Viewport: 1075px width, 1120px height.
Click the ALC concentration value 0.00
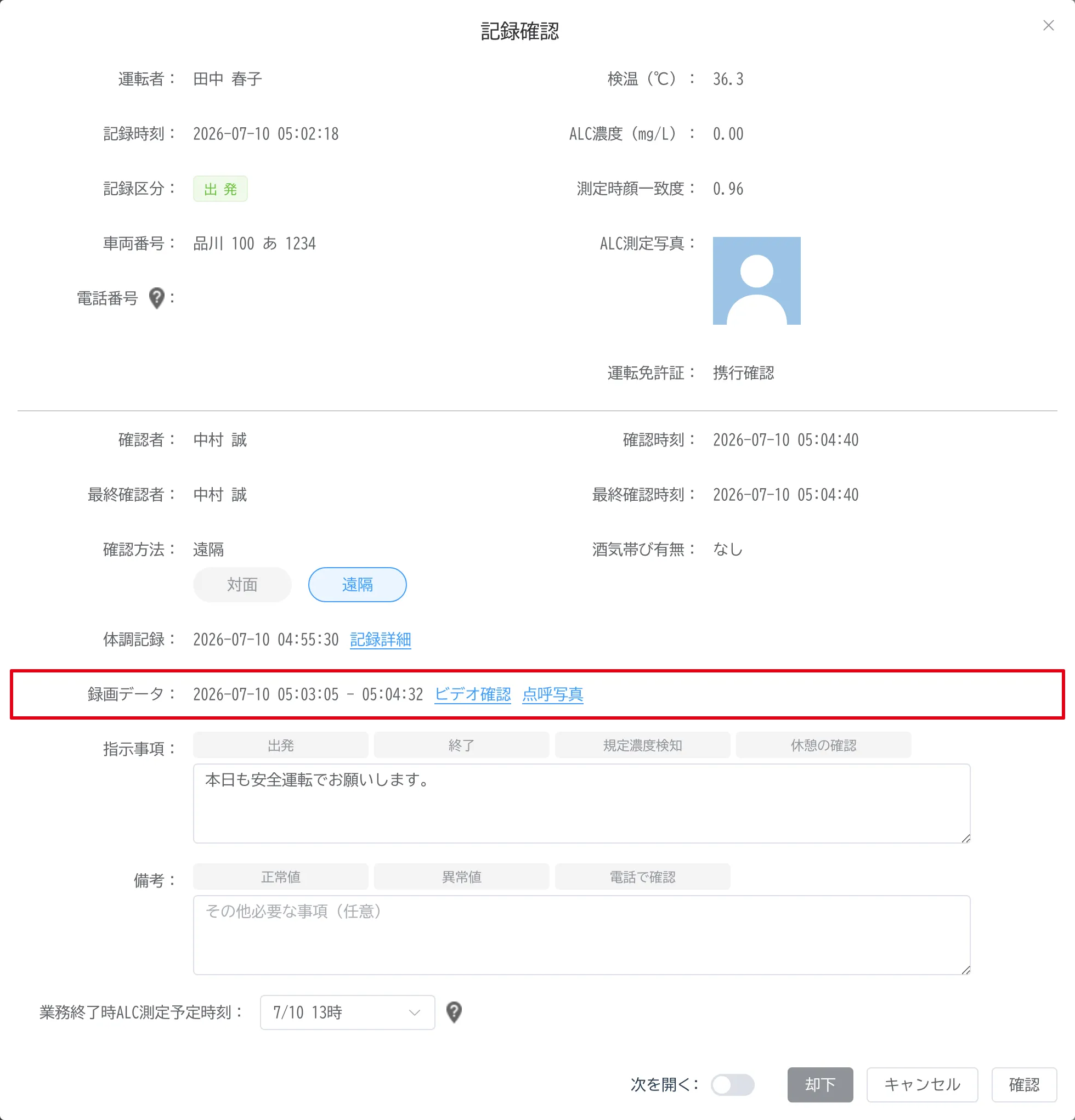point(728,134)
